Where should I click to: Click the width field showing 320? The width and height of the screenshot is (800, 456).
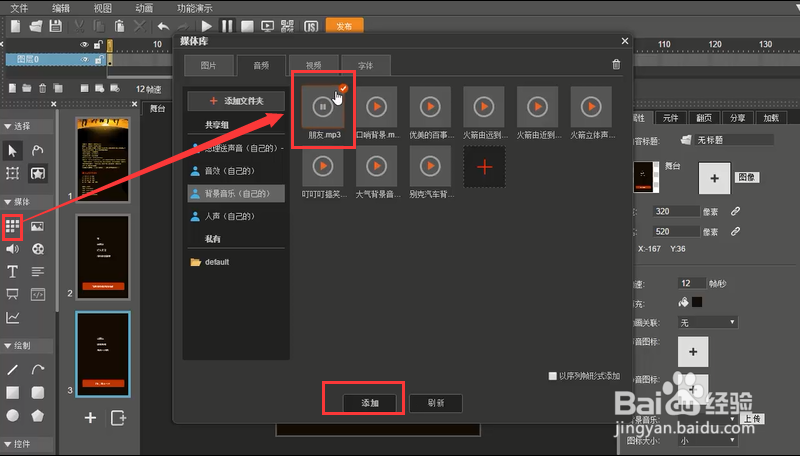pos(676,211)
